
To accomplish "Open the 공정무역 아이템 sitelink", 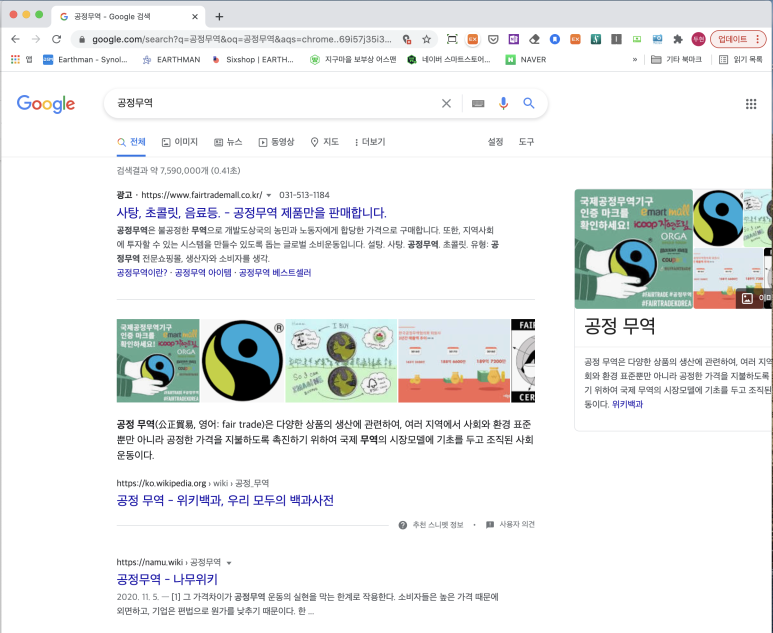I will (x=203, y=273).
